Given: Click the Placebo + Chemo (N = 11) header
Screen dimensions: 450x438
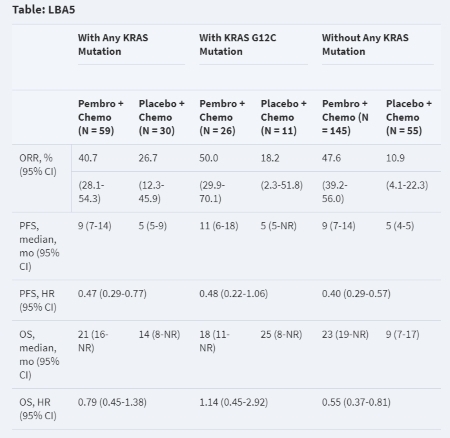Looking at the screenshot, I should tap(283, 117).
